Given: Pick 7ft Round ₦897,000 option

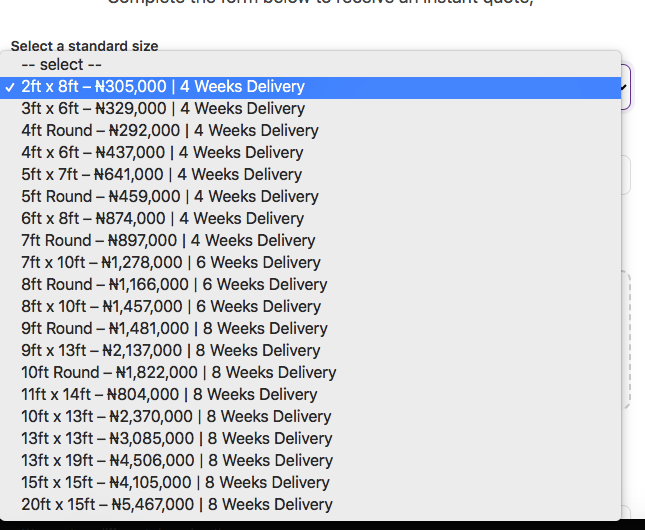Looking at the screenshot, I should [x=168, y=241].
